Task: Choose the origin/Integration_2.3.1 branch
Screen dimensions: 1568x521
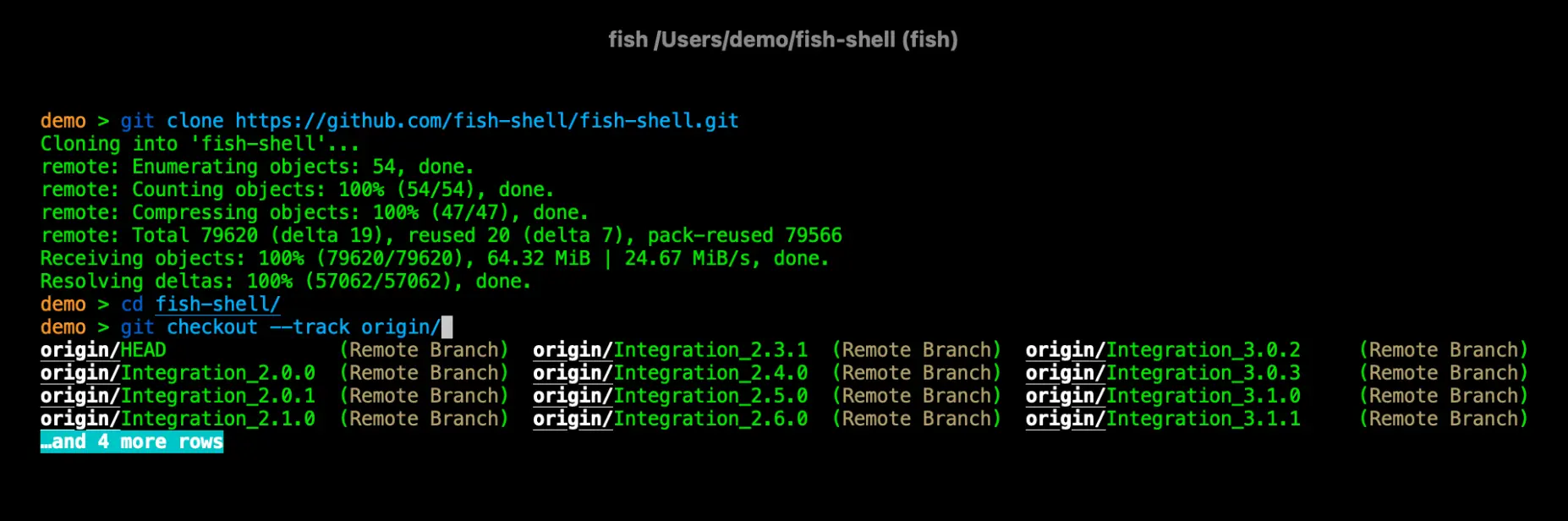Action: [670, 350]
